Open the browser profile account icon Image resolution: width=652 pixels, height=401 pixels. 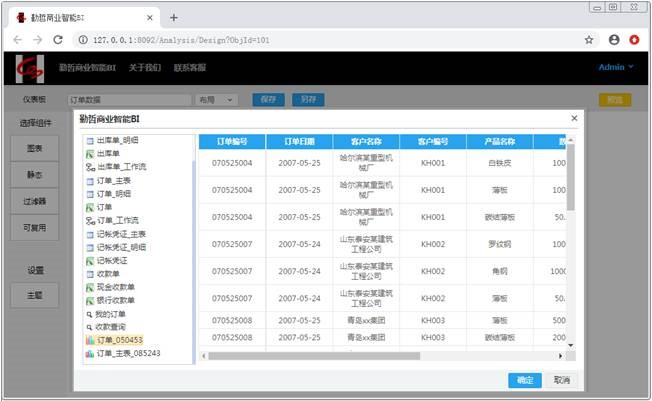point(614,40)
